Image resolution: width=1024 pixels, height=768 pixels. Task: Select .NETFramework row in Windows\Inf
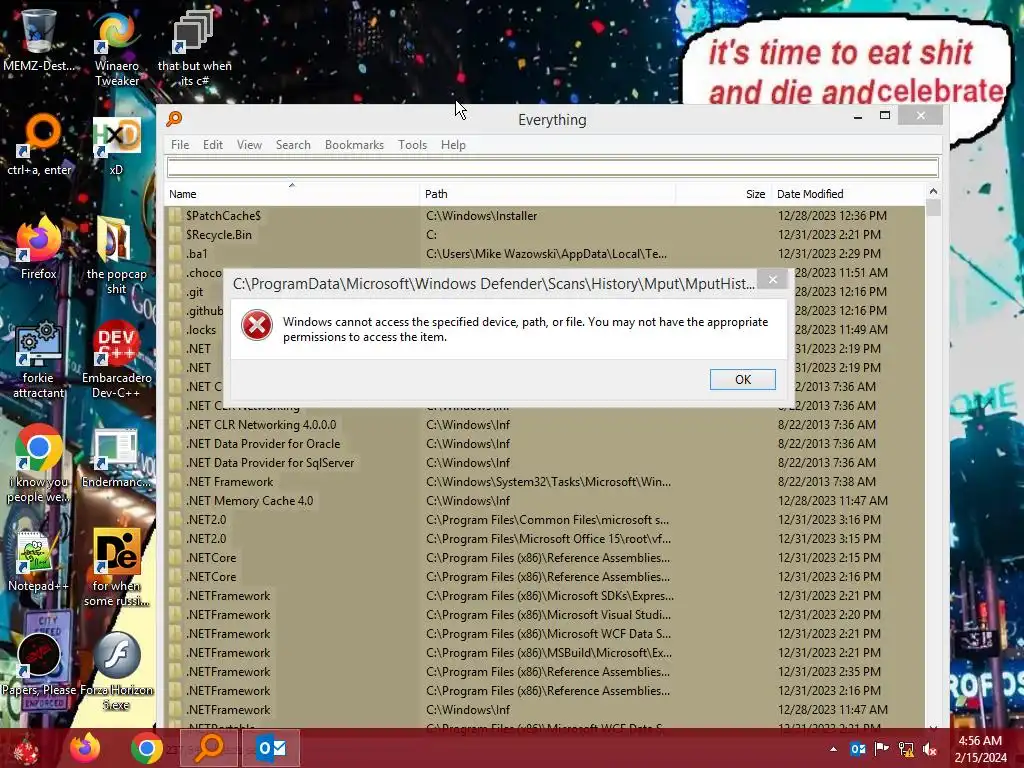[545, 709]
